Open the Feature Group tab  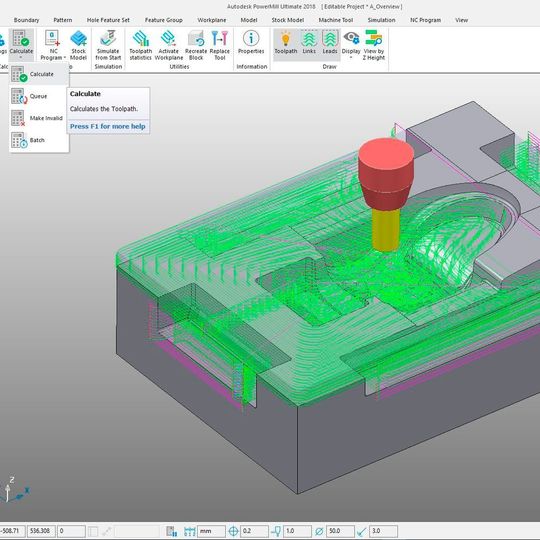[x=164, y=20]
